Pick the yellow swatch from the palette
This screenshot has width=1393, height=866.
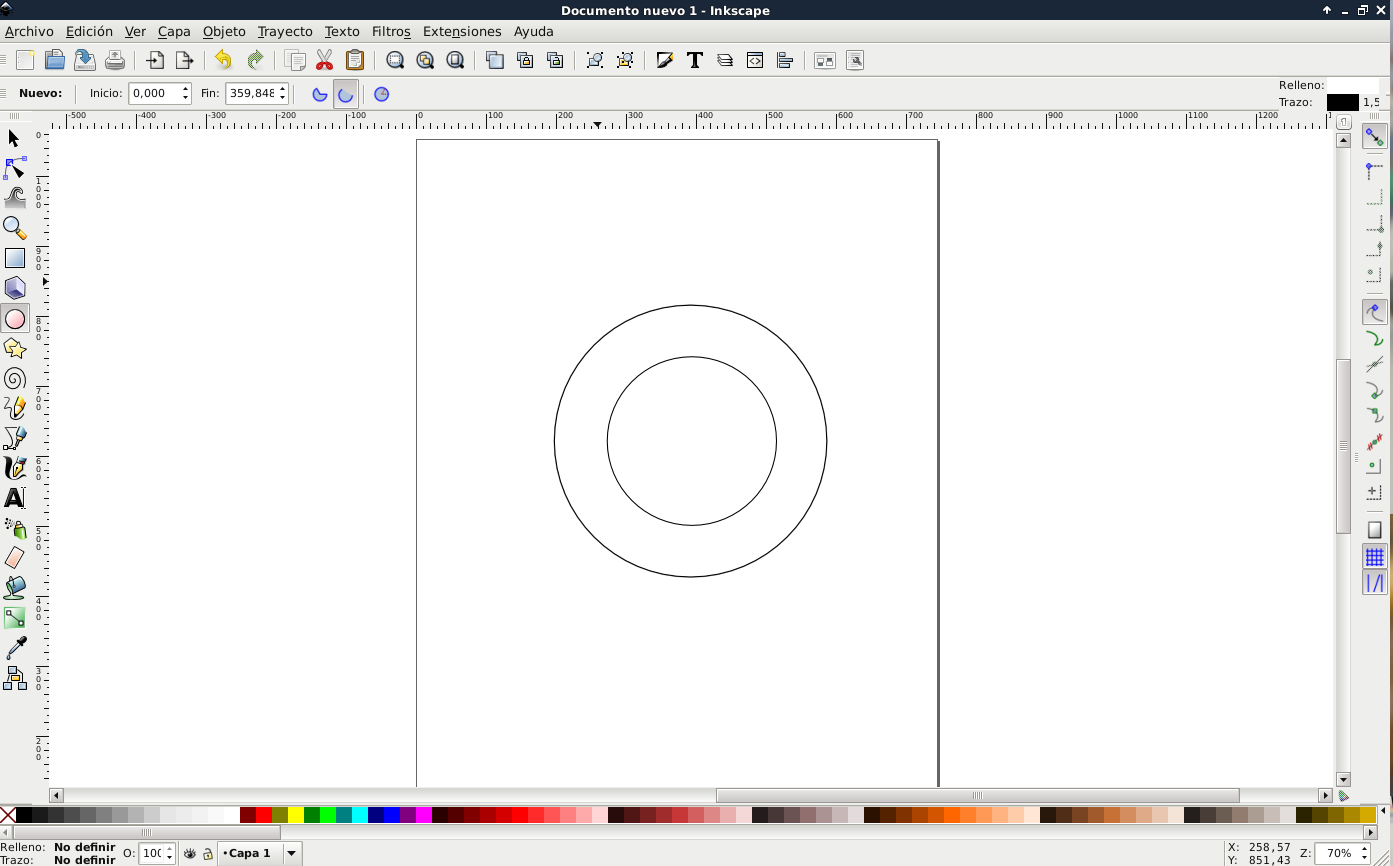click(x=296, y=815)
